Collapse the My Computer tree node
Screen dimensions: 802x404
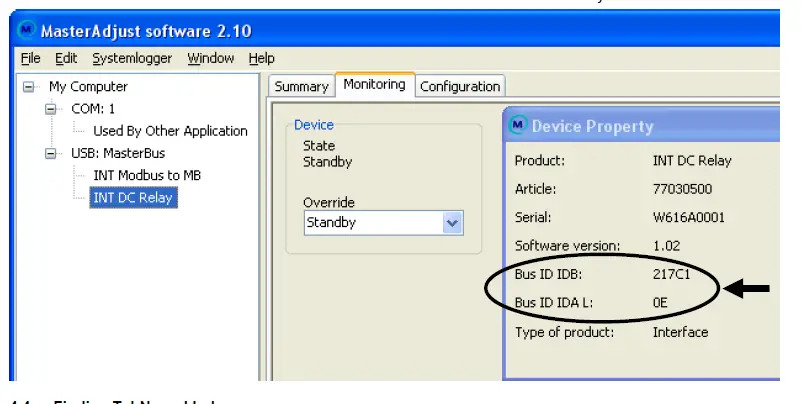(29, 87)
